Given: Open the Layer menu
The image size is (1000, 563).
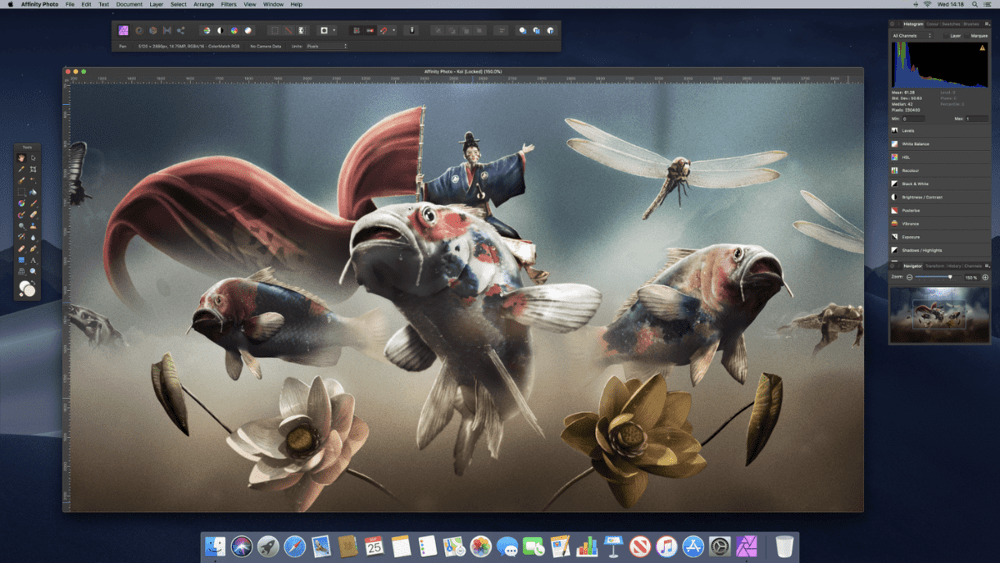Looking at the screenshot, I should (156, 4).
